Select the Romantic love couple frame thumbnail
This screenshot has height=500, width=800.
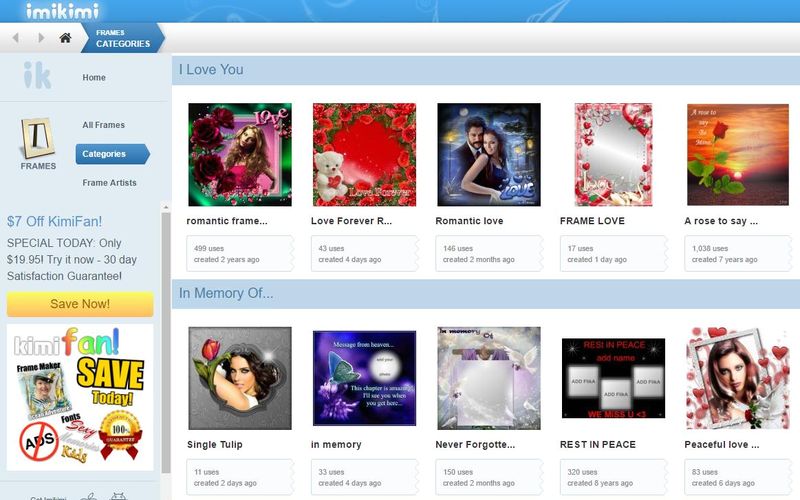[488, 154]
